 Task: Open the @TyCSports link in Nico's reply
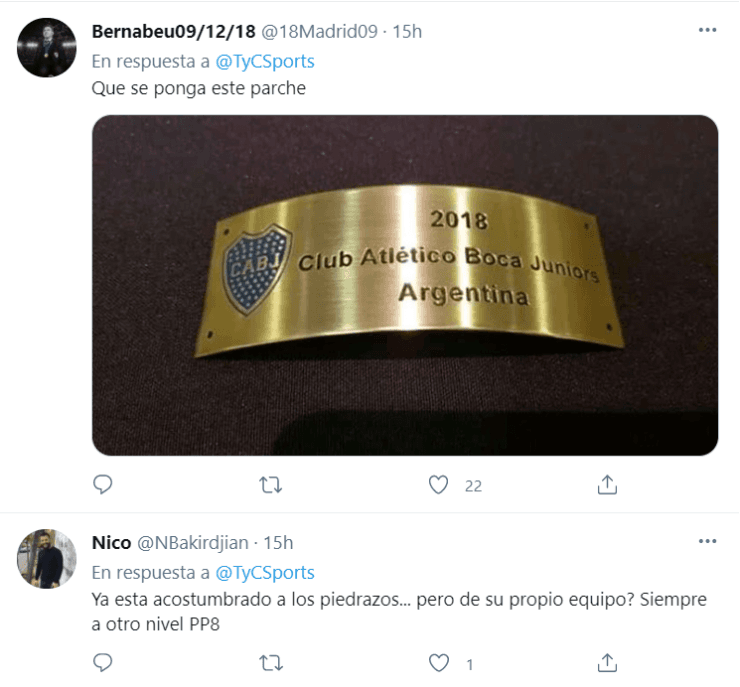[265, 572]
